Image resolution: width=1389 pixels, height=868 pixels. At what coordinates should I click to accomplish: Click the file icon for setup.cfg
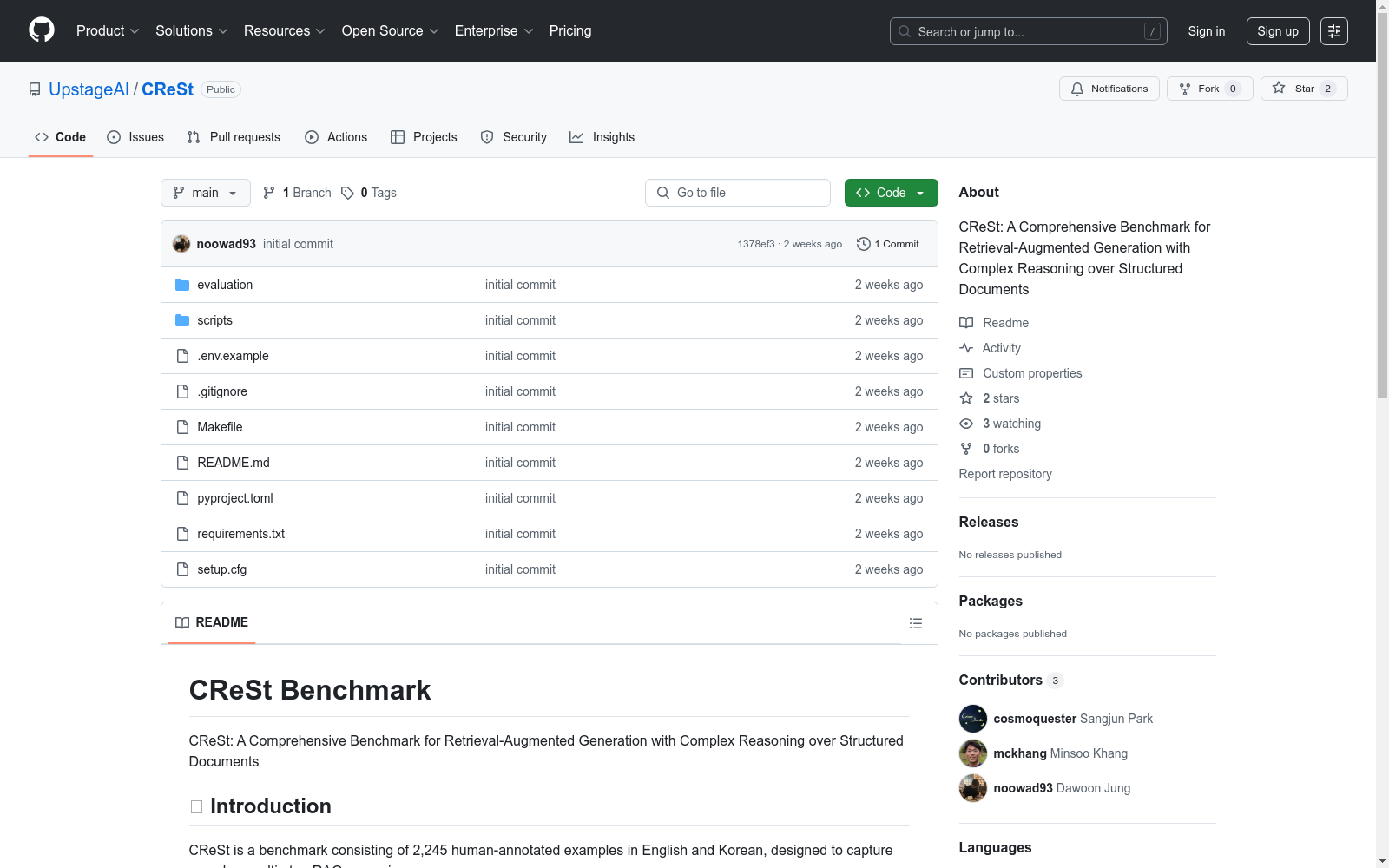pyautogui.click(x=182, y=569)
